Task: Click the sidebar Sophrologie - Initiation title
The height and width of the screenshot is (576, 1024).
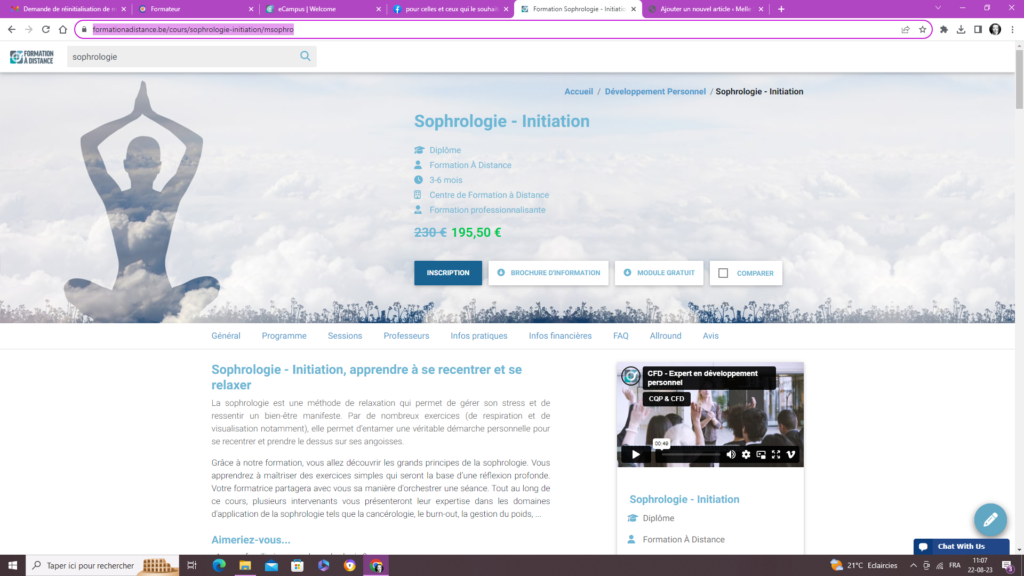Action: point(684,499)
